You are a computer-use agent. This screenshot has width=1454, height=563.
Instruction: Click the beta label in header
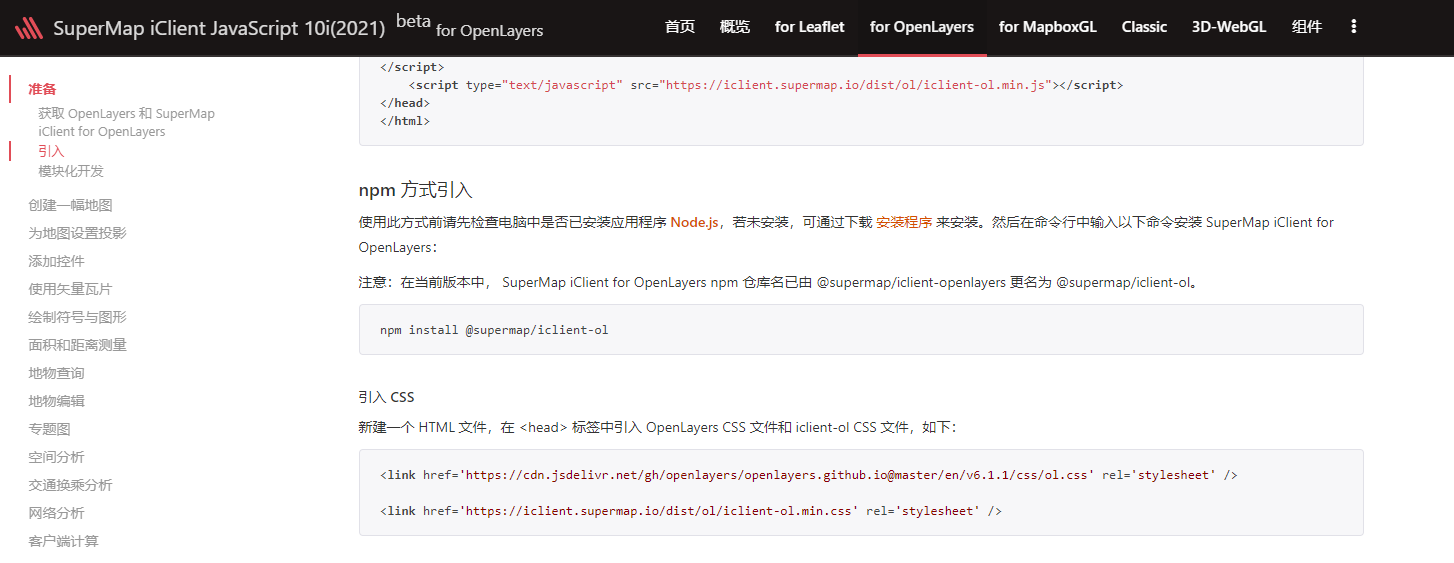[x=413, y=21]
